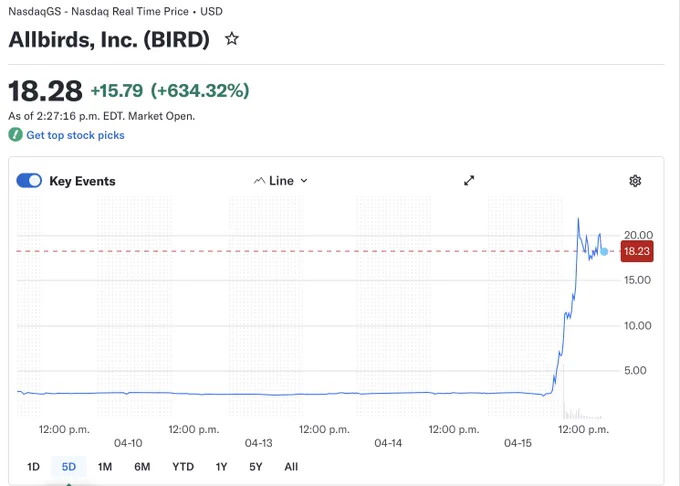
Task: Click the 18.28 current price text
Action: click(x=45, y=91)
